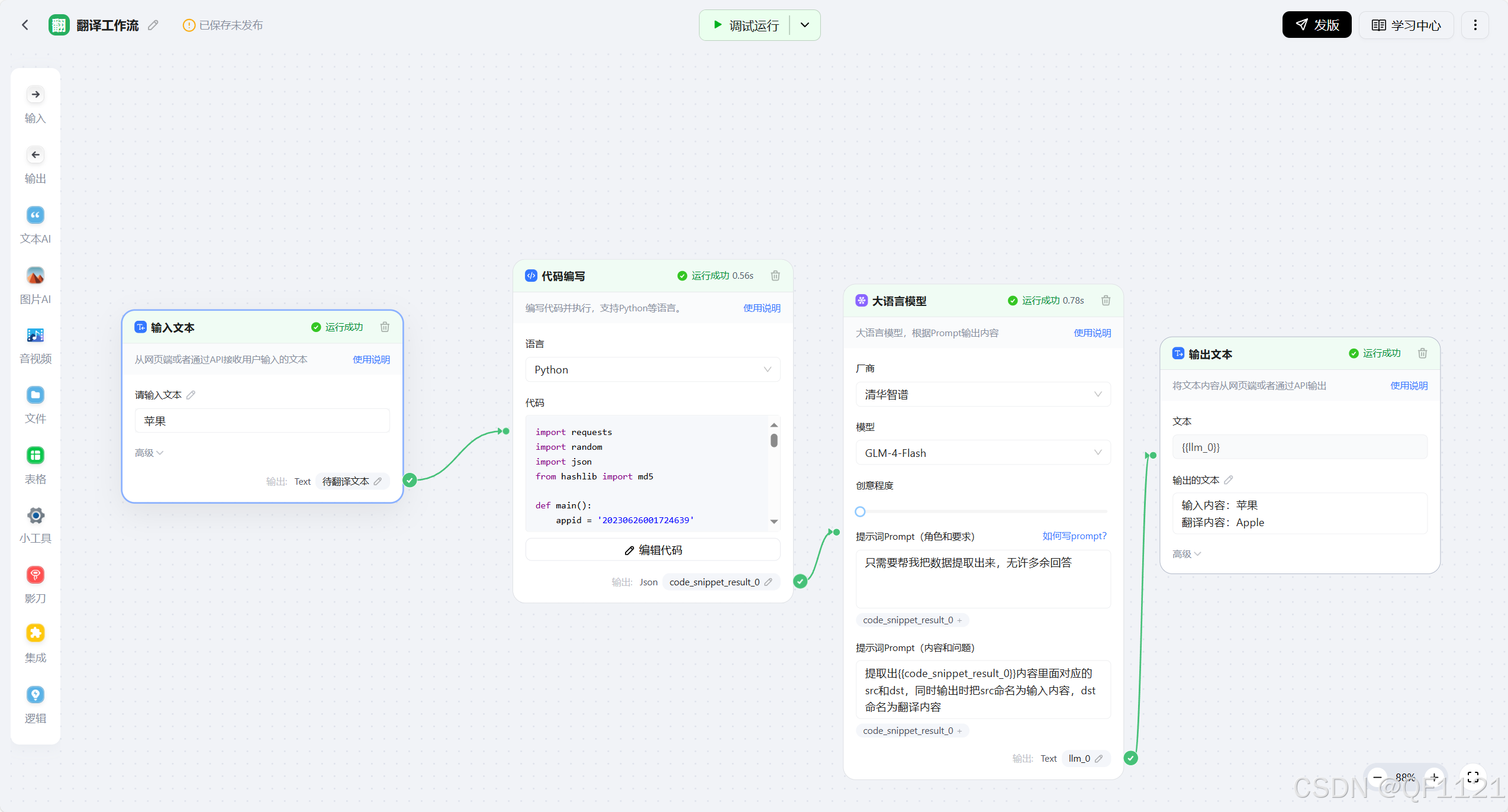Click the edit pencil next to 翻译工作流 title
1508x812 pixels.
(153, 25)
